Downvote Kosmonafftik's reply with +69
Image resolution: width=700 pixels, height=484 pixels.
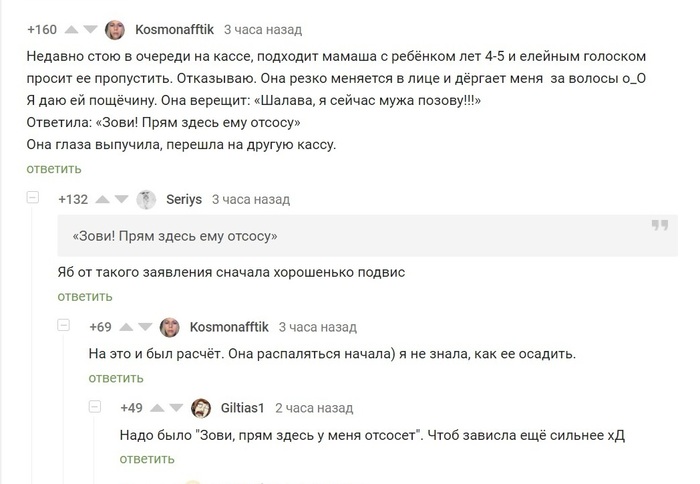[145, 327]
